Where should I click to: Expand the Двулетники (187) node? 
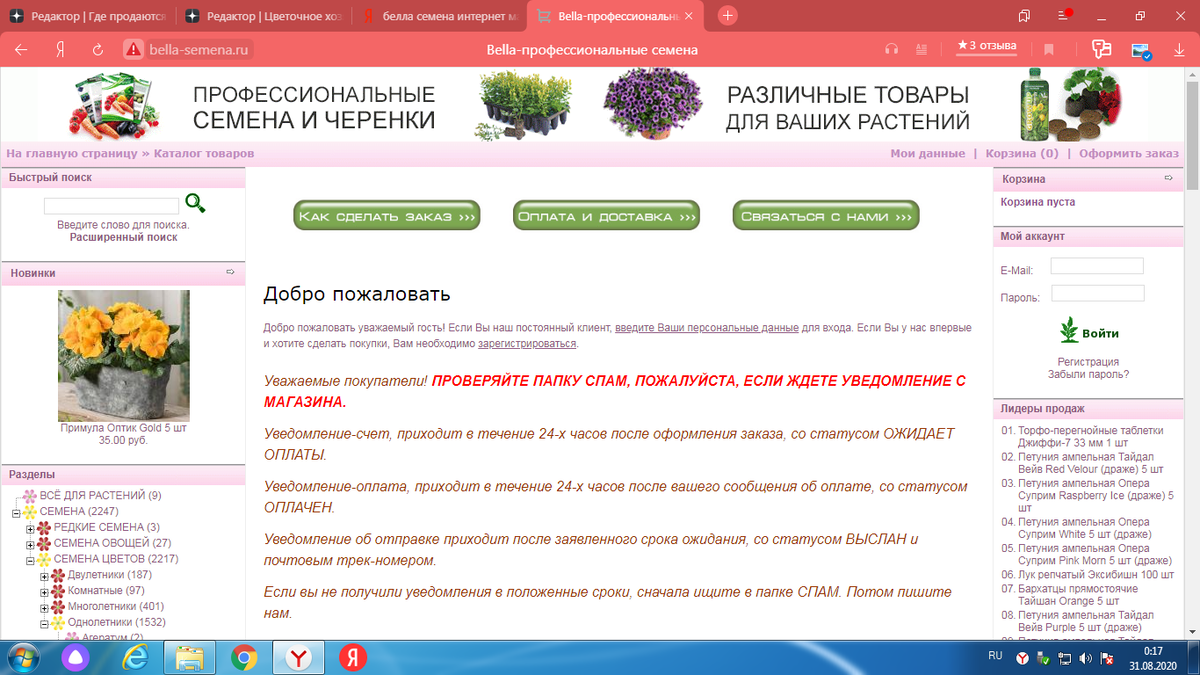[x=44, y=576]
